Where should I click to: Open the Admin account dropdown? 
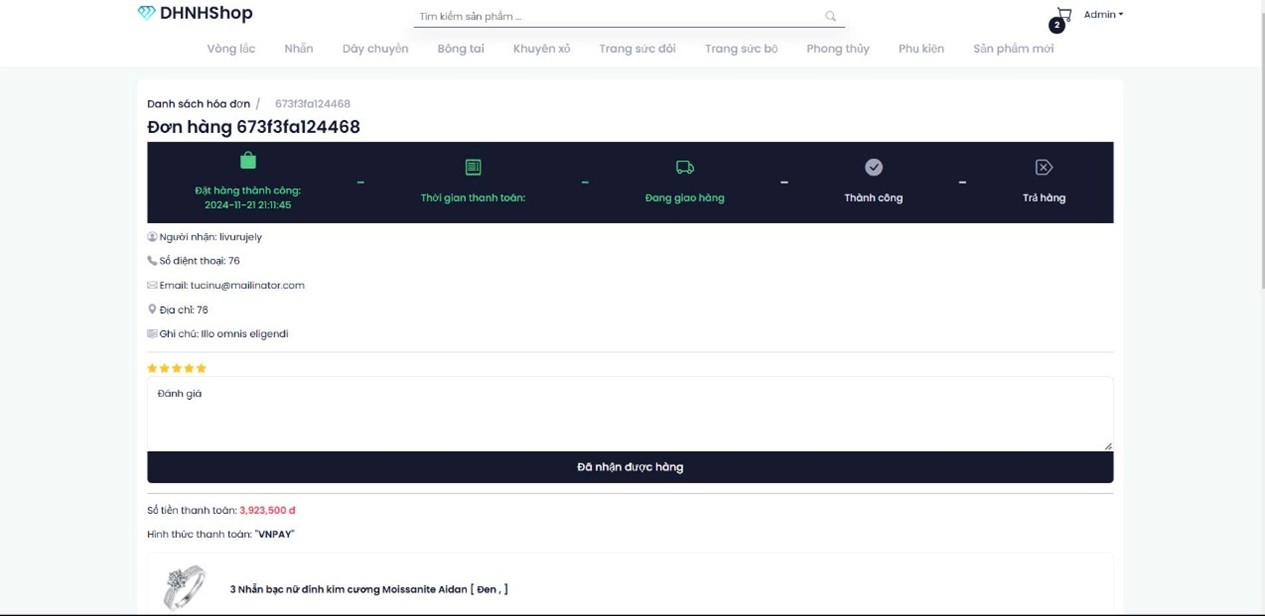(1103, 15)
